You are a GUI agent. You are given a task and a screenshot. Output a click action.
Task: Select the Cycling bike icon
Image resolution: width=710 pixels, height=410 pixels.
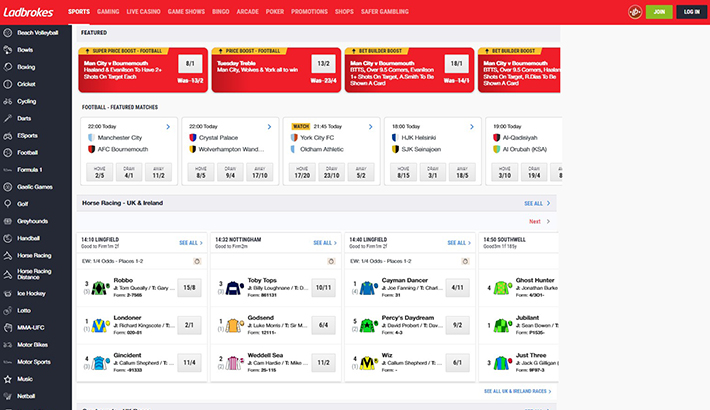8,101
